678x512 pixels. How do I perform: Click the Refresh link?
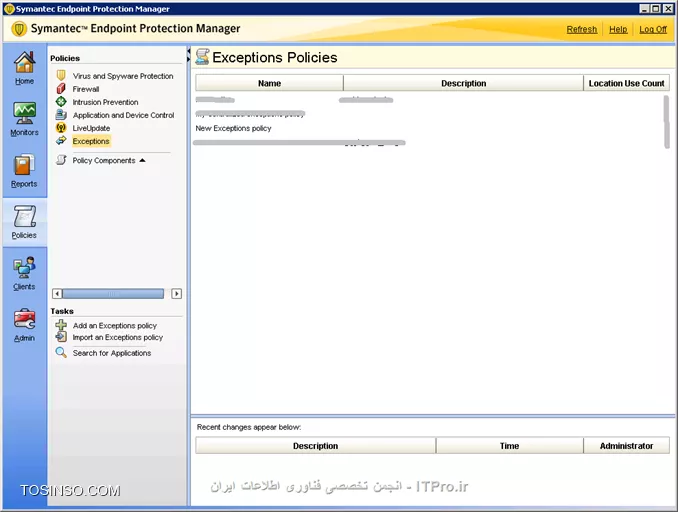[x=582, y=29]
